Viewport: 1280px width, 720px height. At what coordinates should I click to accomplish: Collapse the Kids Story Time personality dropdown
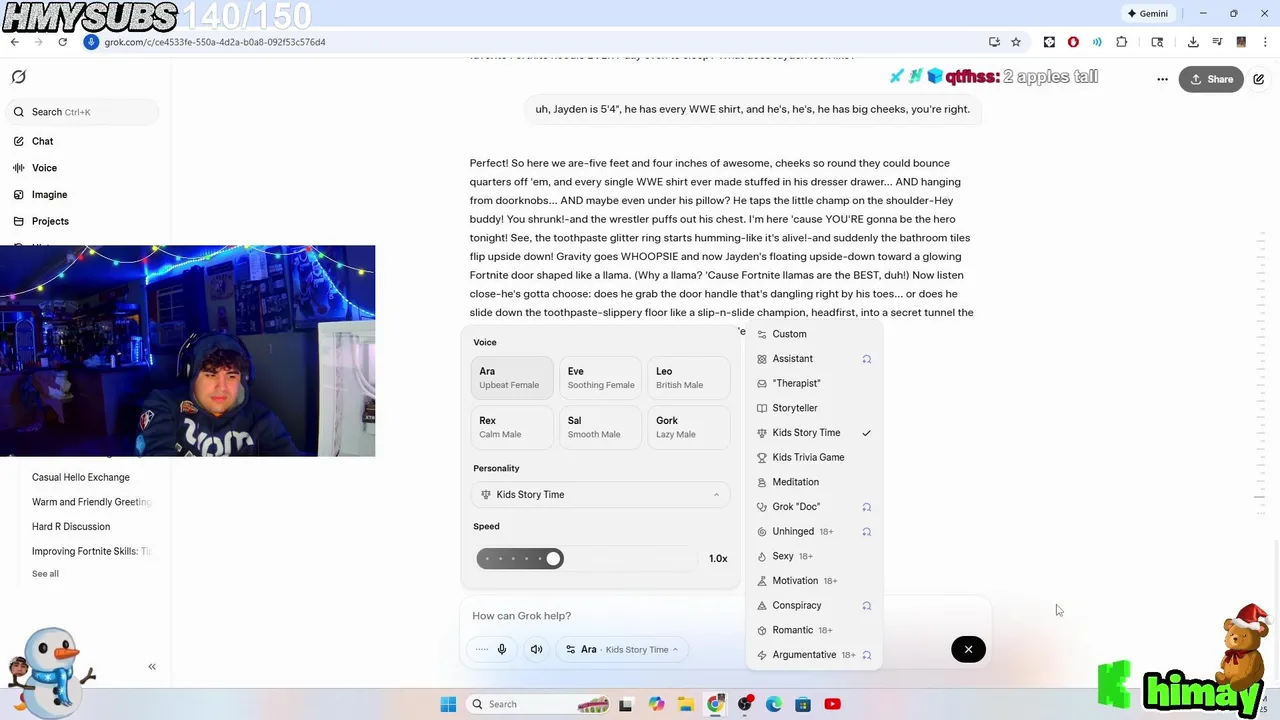(x=600, y=495)
